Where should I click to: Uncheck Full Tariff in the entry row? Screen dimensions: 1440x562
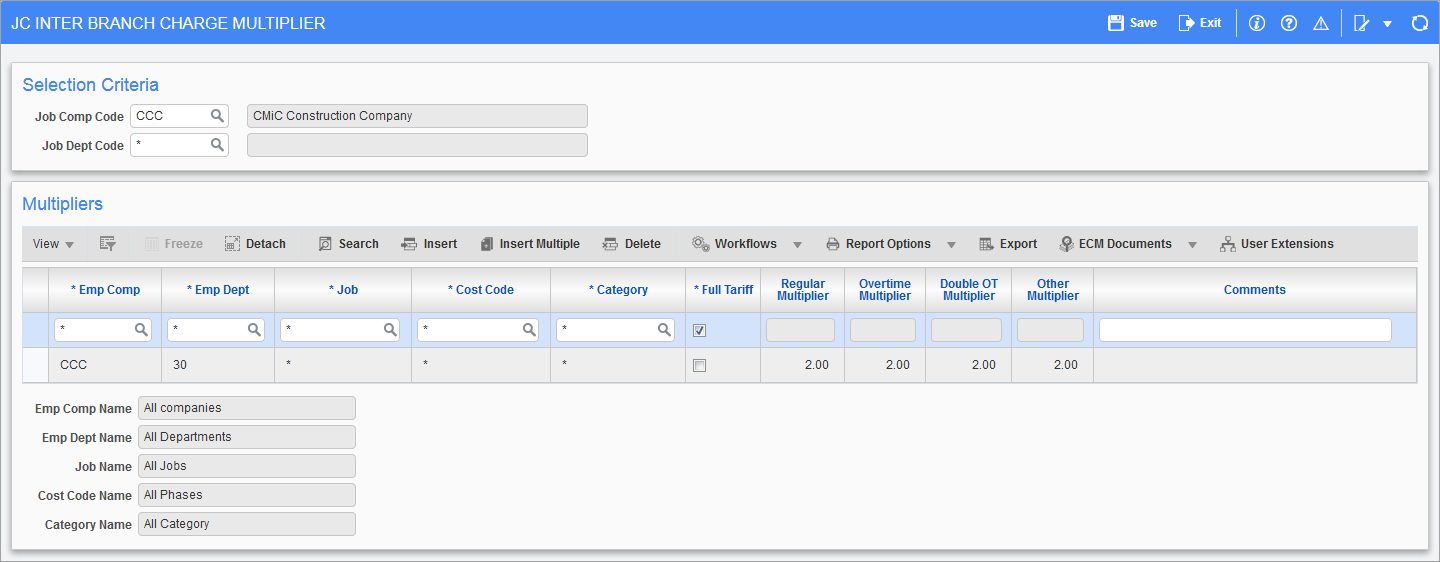pos(699,330)
